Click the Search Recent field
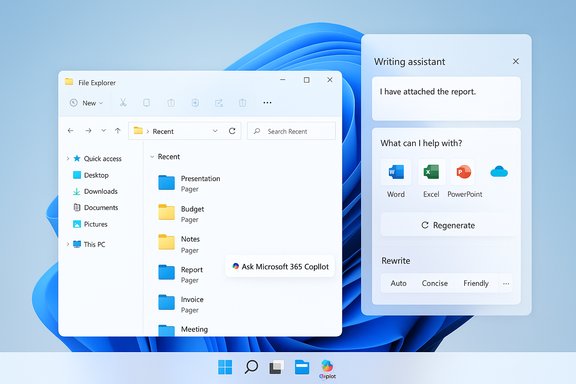 click(291, 131)
